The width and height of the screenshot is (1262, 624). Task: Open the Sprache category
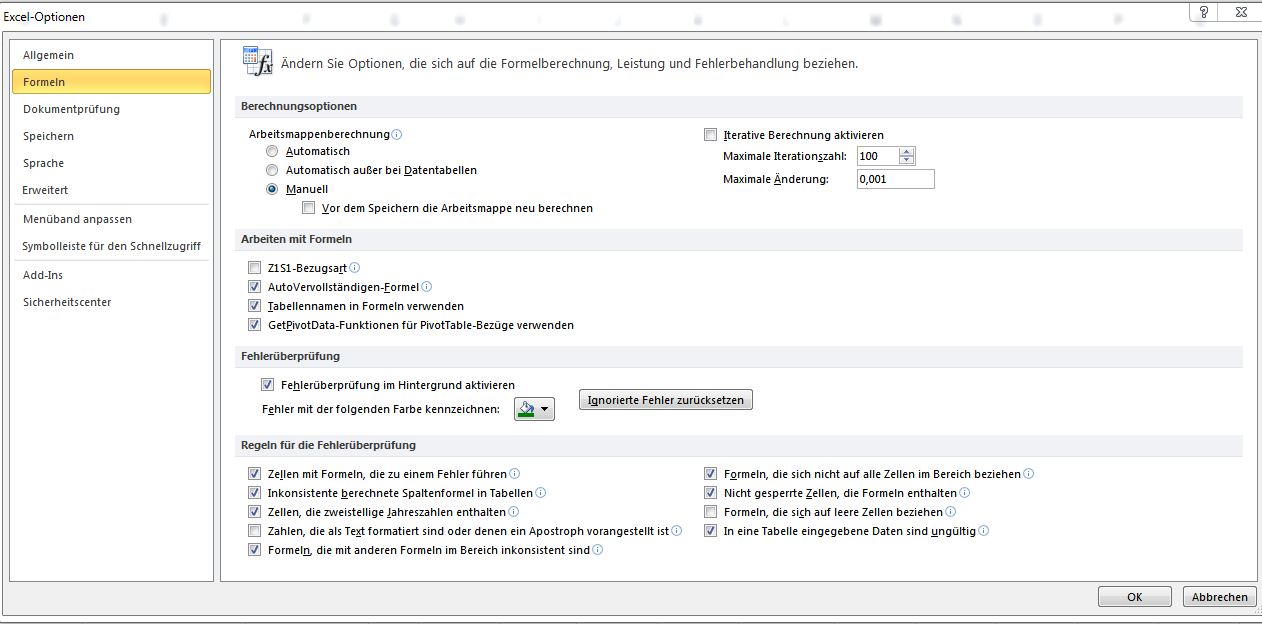(111, 163)
